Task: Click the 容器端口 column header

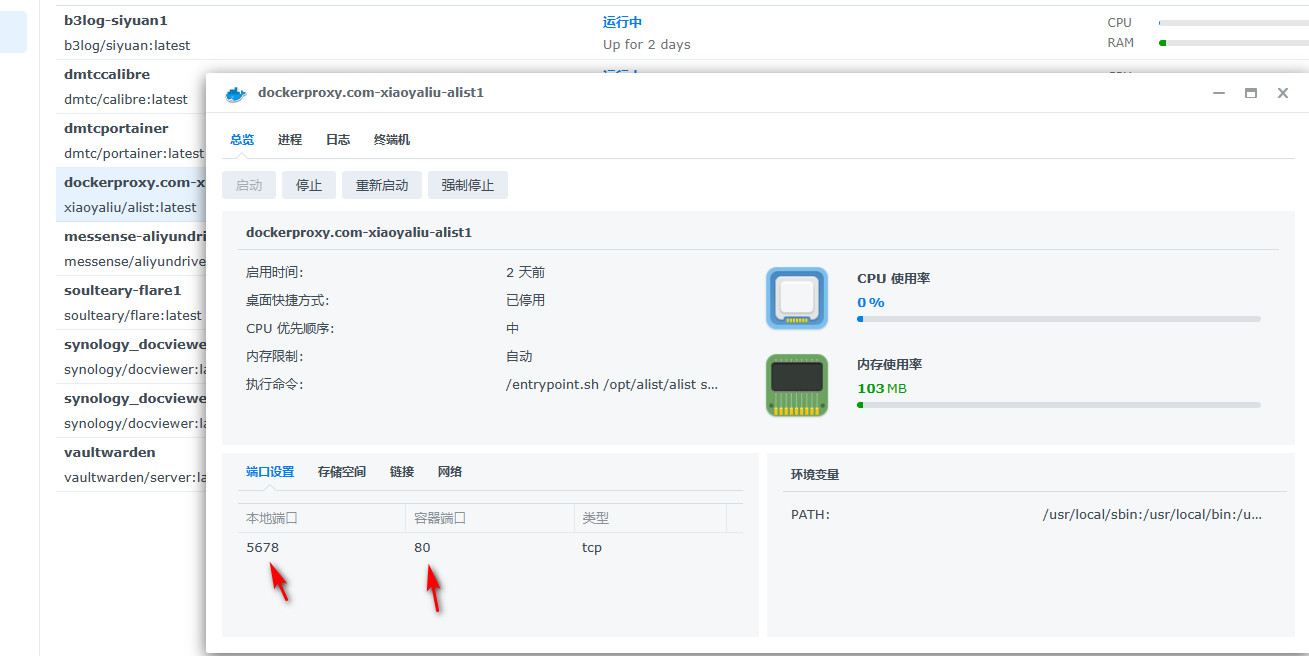Action: coord(490,518)
